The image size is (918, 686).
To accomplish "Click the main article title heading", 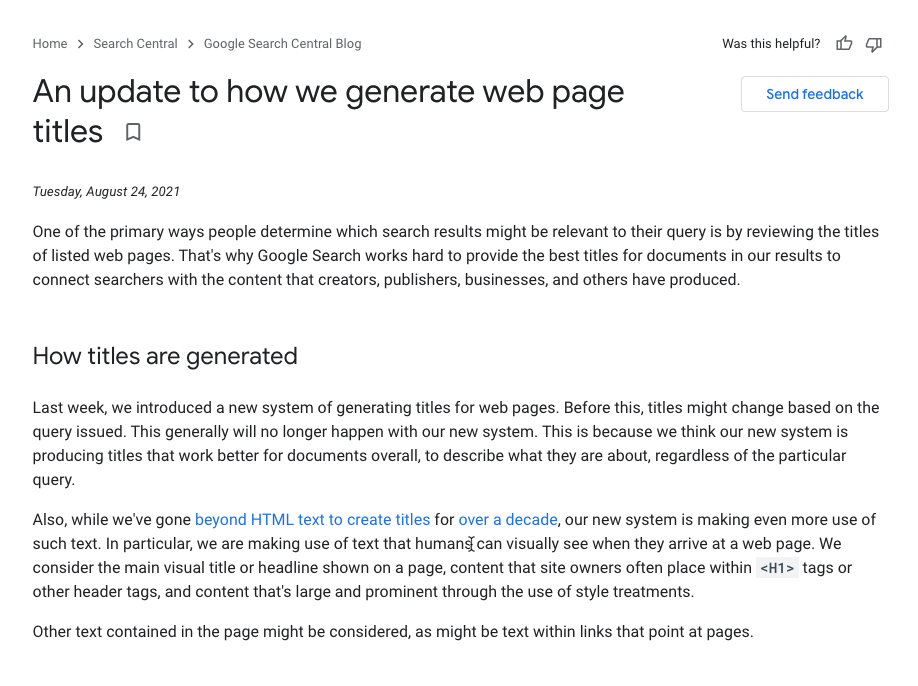I will [328, 93].
